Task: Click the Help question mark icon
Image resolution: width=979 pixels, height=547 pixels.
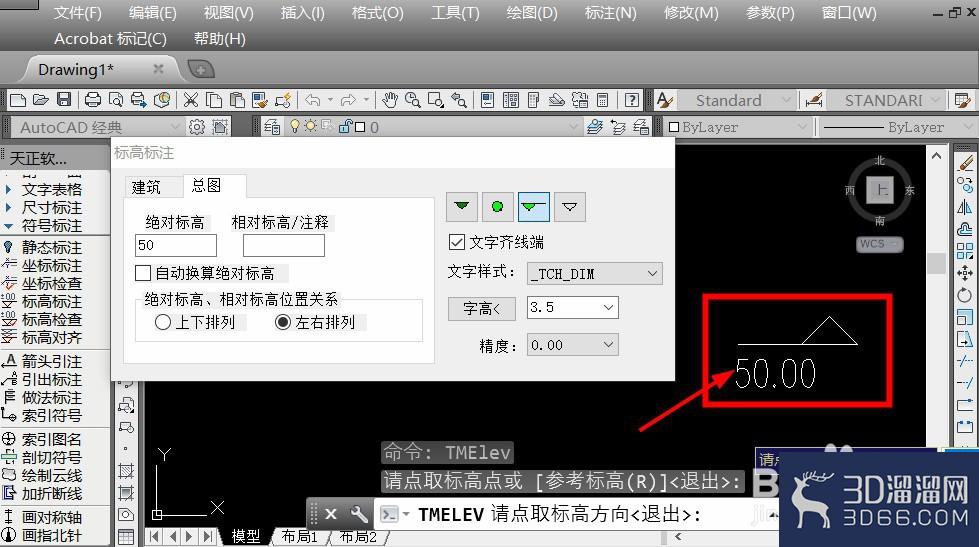Action: [x=632, y=100]
